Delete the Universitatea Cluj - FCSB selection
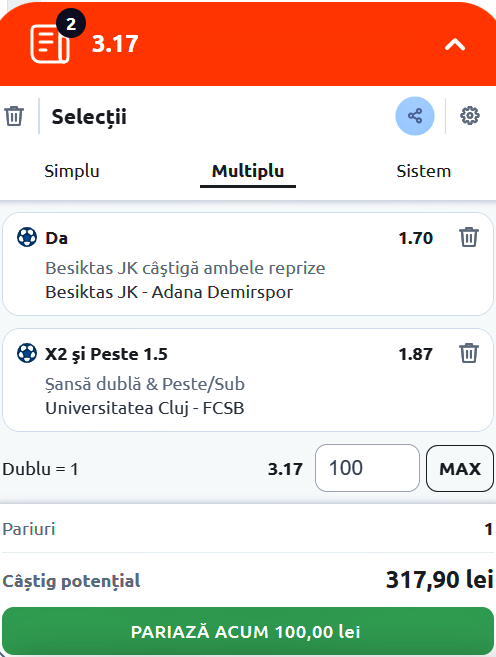 click(x=469, y=353)
